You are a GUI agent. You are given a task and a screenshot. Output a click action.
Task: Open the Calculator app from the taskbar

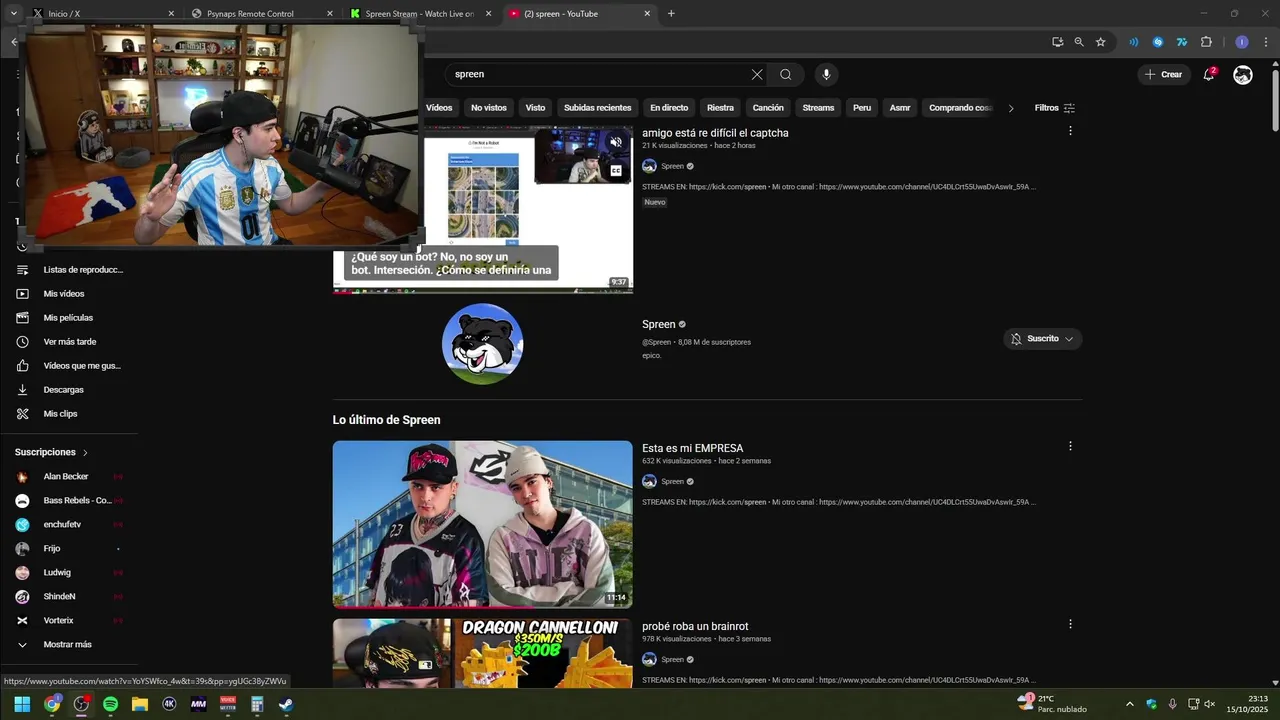(257, 704)
